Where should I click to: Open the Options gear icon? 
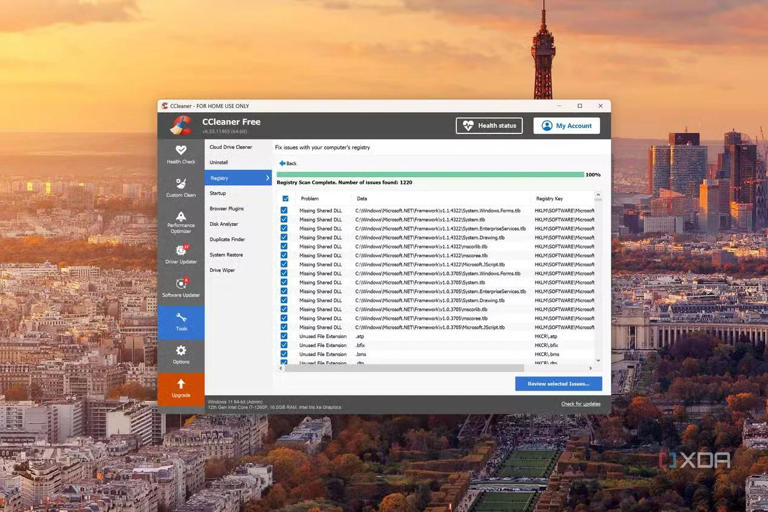coord(181,350)
